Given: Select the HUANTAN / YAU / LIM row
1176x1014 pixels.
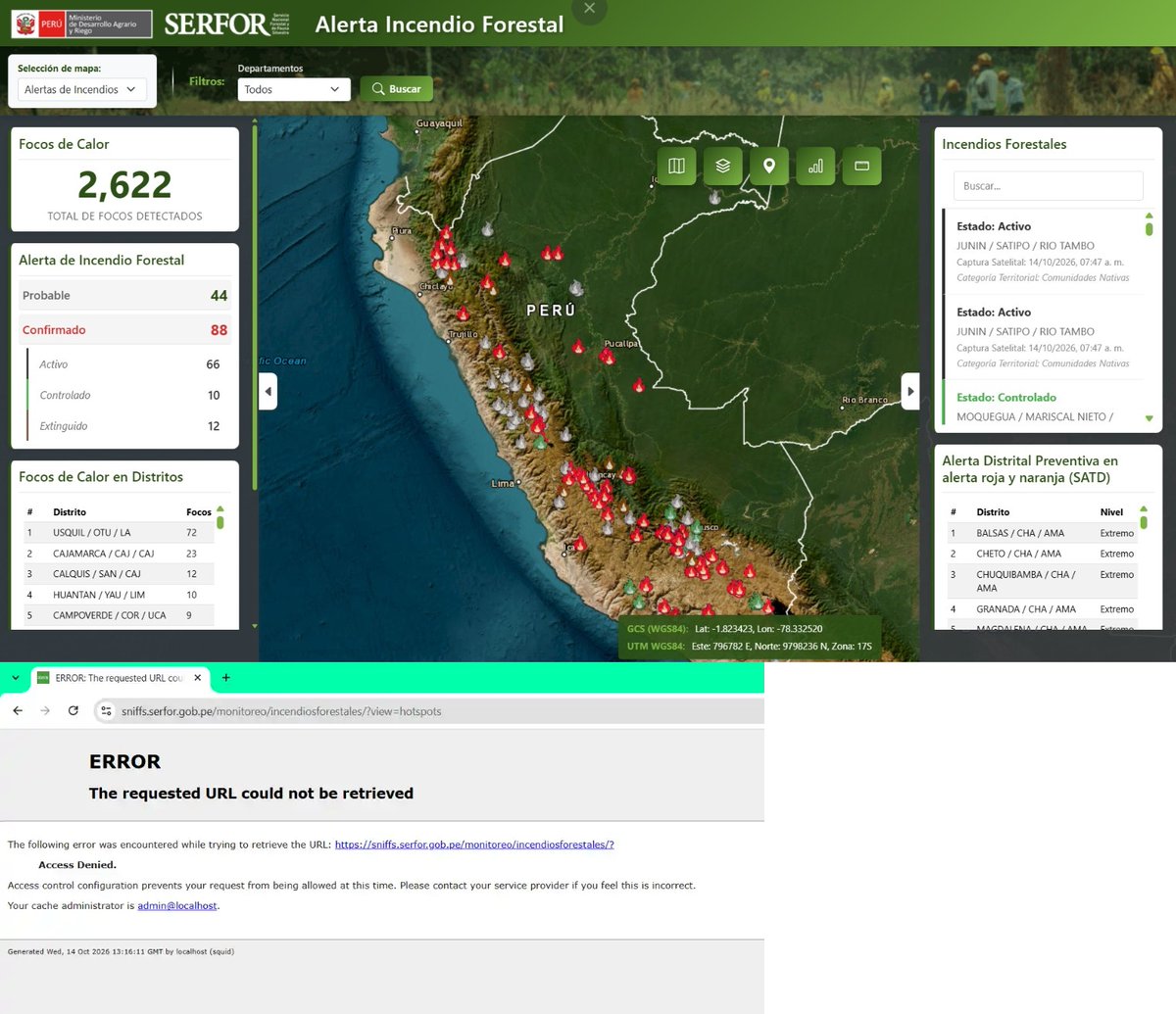Looking at the screenshot, I should (x=119, y=595).
